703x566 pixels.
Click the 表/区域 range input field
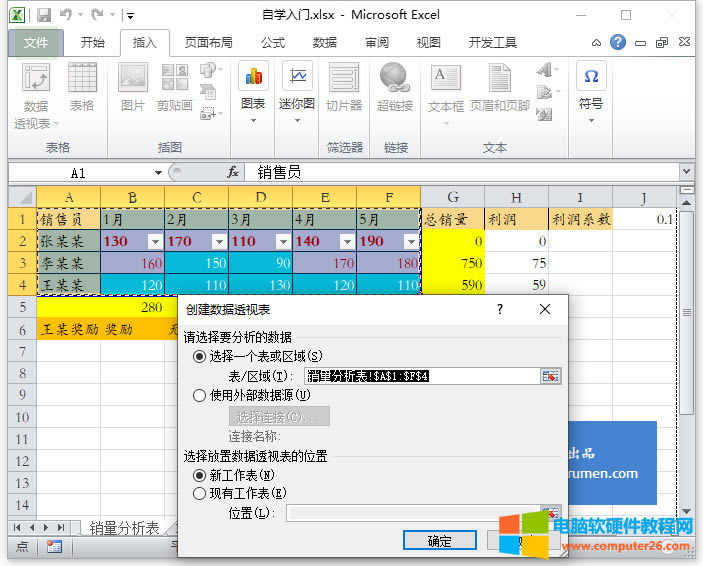pos(420,376)
